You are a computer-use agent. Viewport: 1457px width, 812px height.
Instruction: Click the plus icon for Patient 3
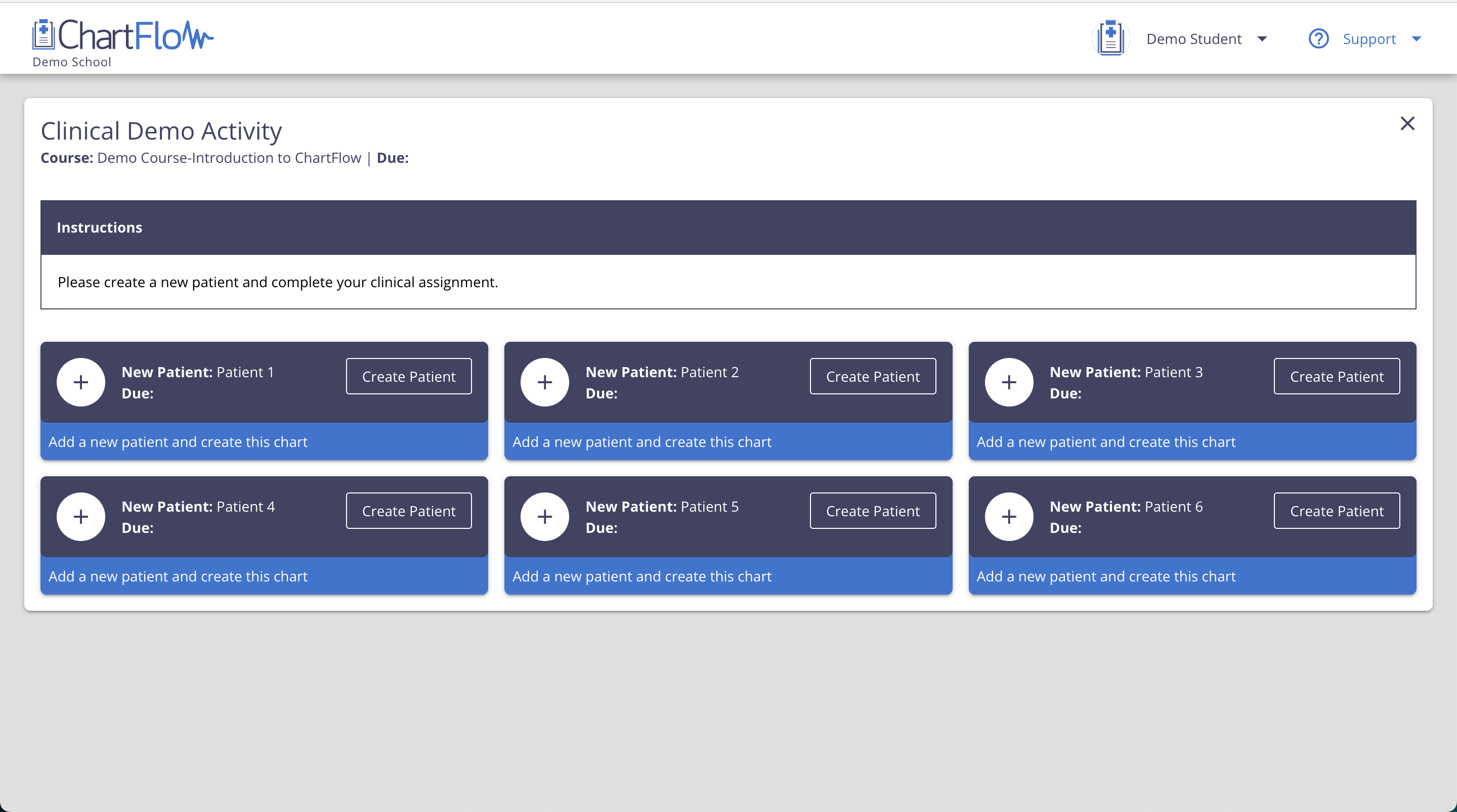(1008, 382)
